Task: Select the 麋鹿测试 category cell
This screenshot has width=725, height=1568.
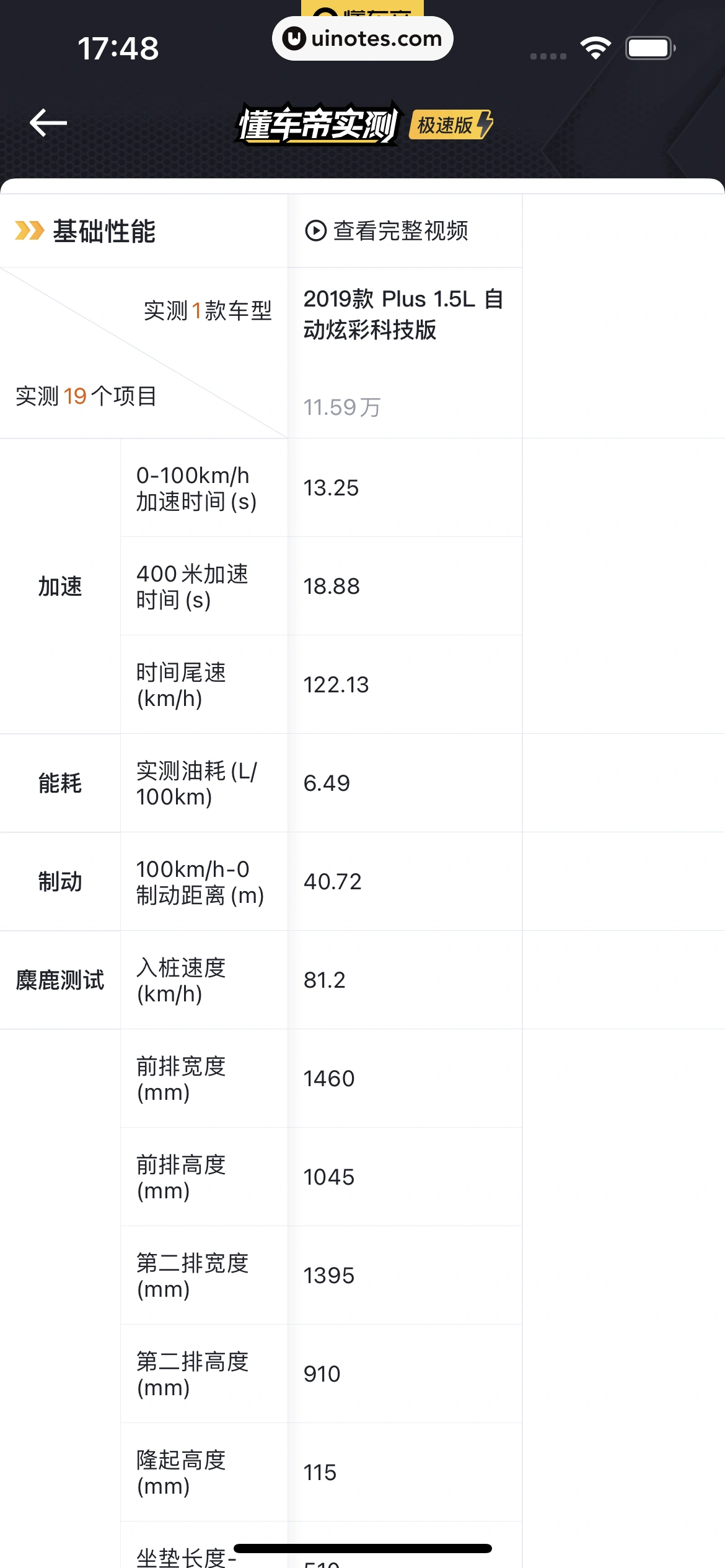Action: point(60,980)
